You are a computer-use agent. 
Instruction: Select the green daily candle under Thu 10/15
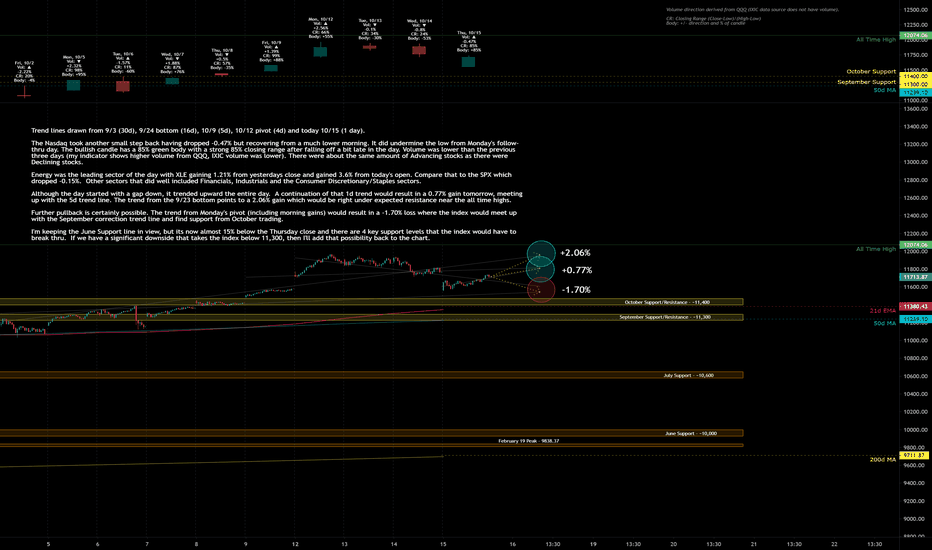(468, 61)
